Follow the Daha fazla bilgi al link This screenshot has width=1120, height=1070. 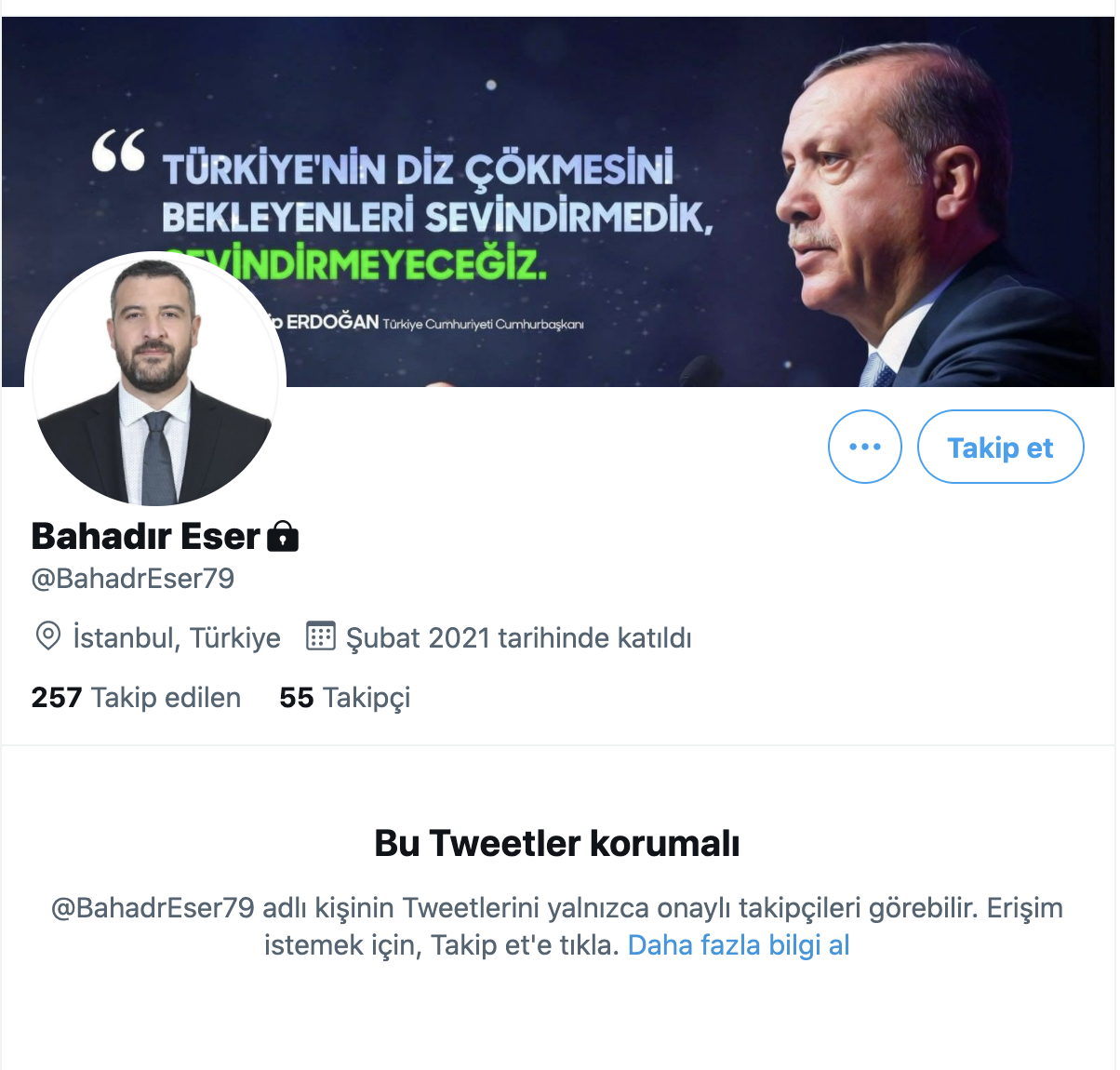[x=739, y=945]
